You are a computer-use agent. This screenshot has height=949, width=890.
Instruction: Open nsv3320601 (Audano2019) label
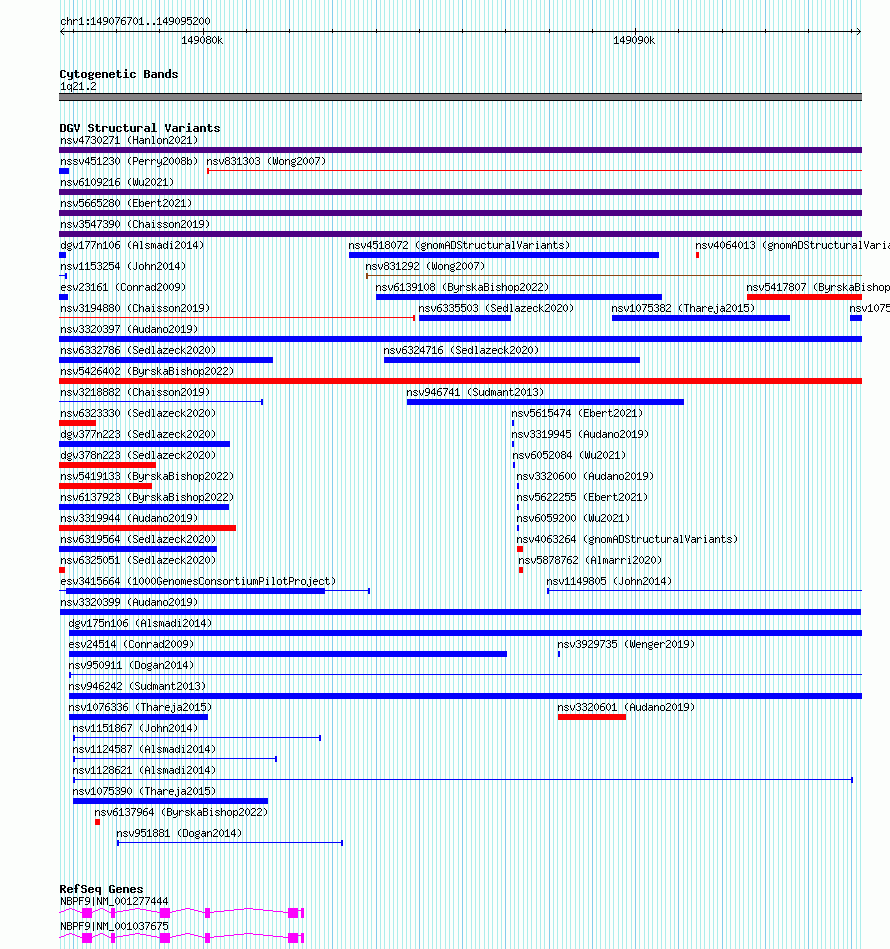click(626, 708)
